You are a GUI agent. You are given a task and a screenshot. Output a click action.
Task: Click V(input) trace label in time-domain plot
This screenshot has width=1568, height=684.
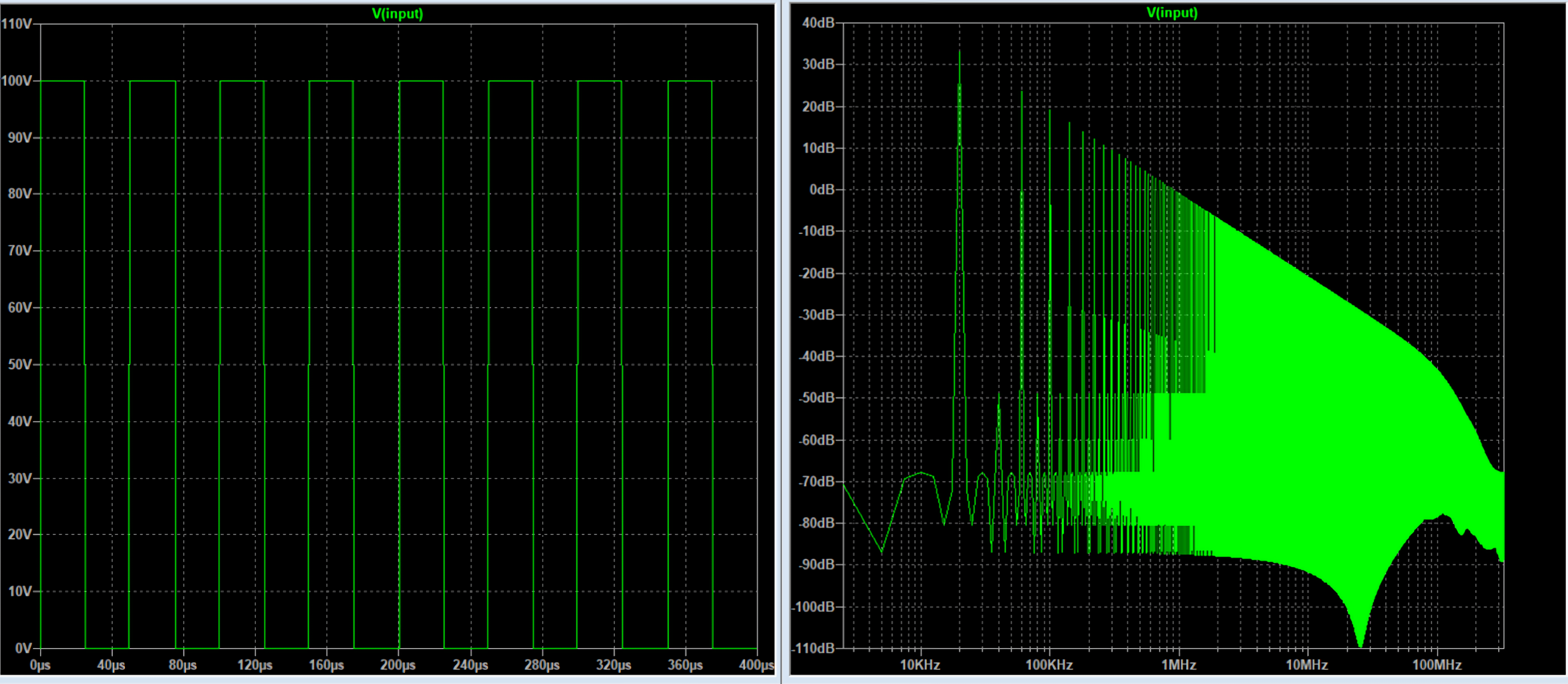point(397,14)
